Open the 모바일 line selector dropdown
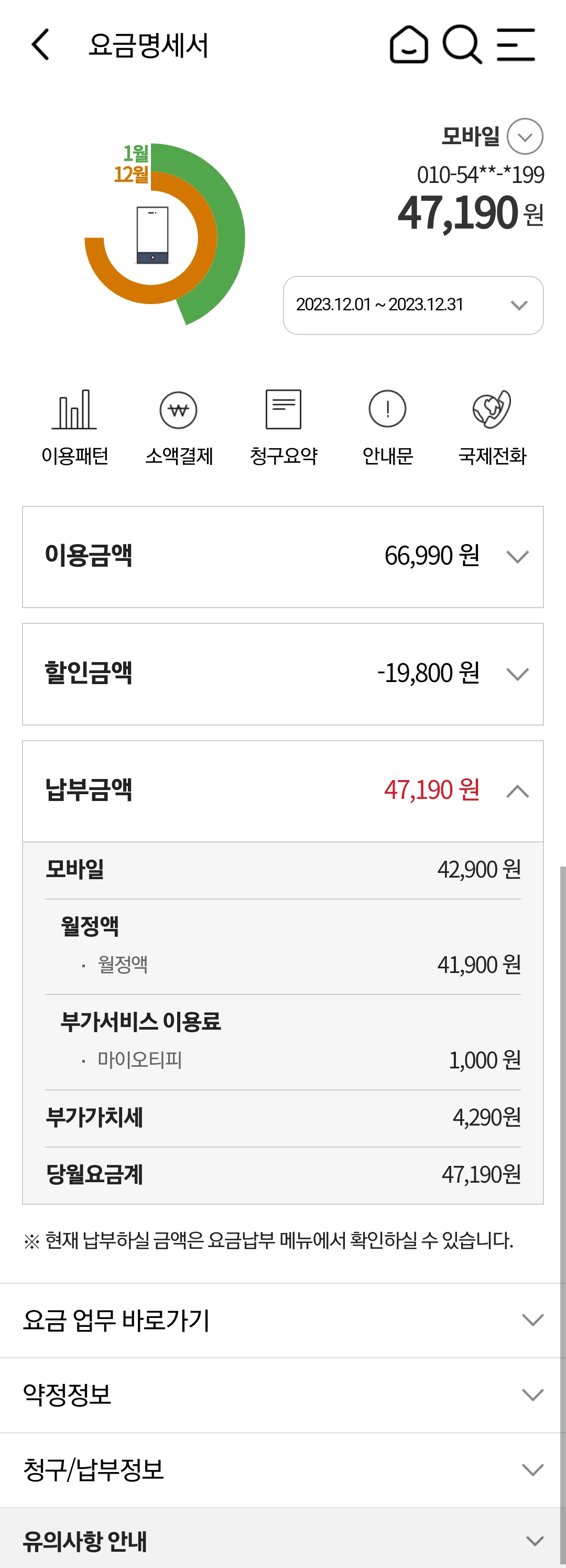The height and width of the screenshot is (1568, 566). point(525,136)
